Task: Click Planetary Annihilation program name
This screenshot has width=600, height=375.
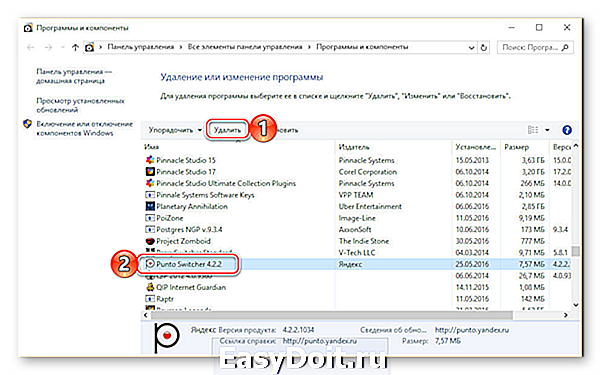Action: pyautogui.click(x=192, y=206)
